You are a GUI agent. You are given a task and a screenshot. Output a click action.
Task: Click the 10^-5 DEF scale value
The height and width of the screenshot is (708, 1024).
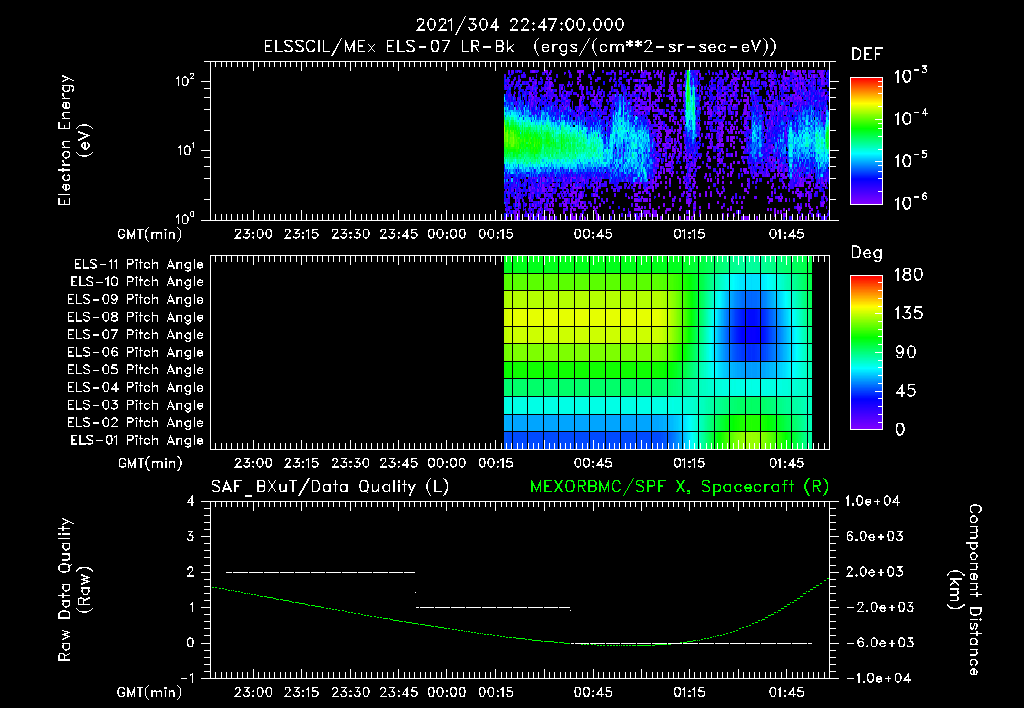coord(910,160)
